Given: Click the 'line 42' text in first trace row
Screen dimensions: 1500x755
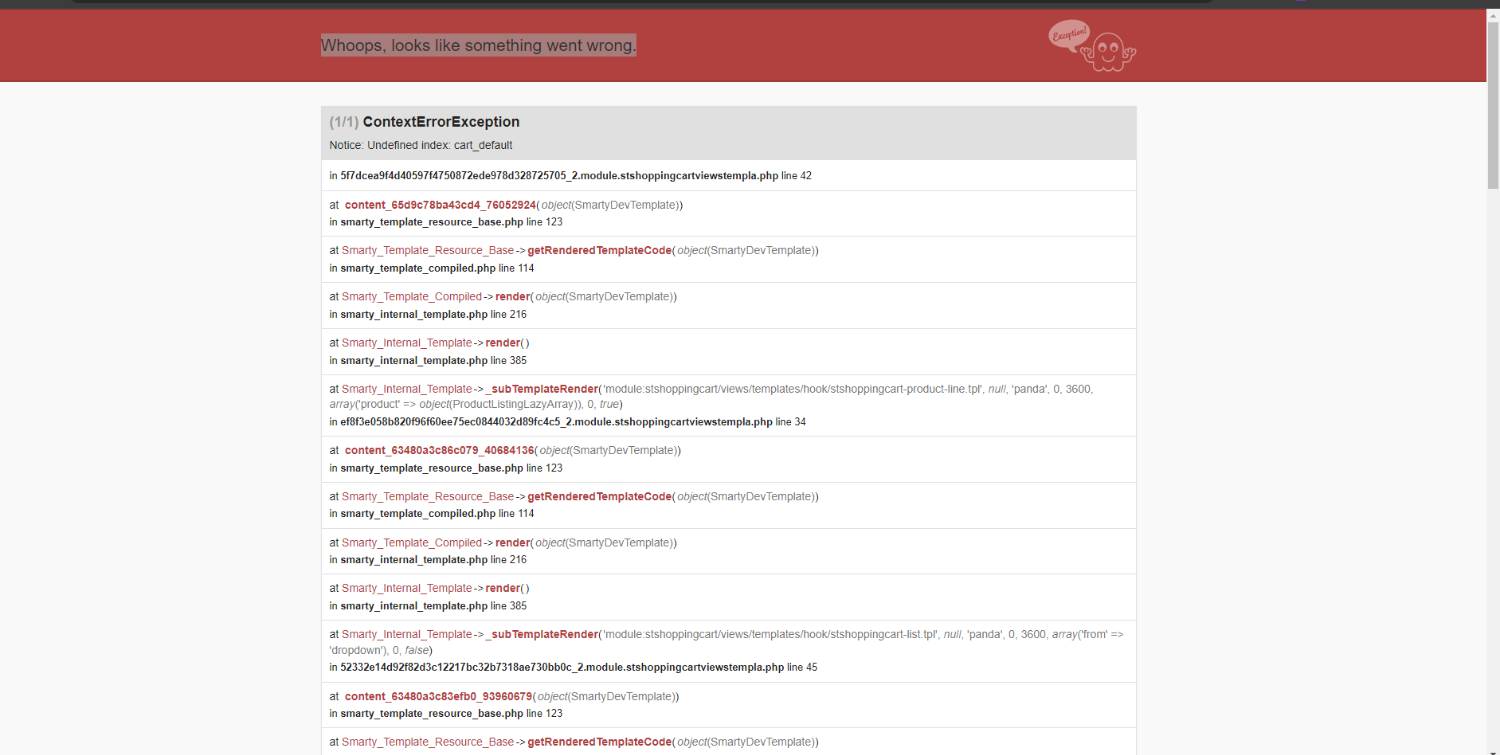Looking at the screenshot, I should pos(796,176).
